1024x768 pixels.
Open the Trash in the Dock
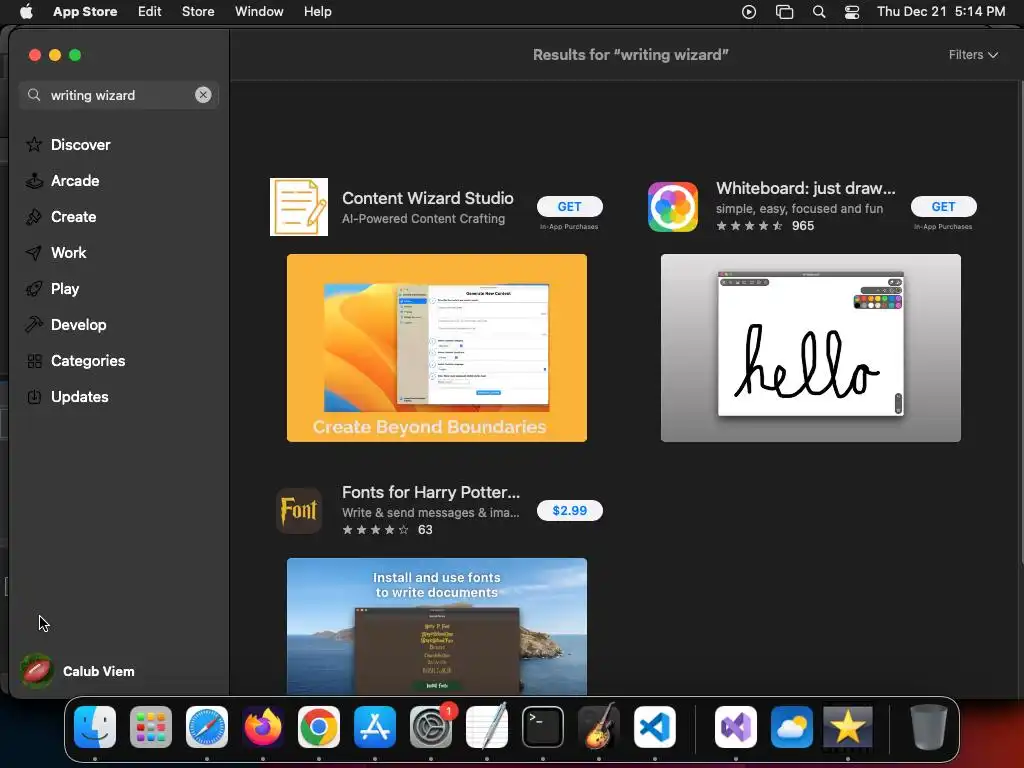(929, 727)
